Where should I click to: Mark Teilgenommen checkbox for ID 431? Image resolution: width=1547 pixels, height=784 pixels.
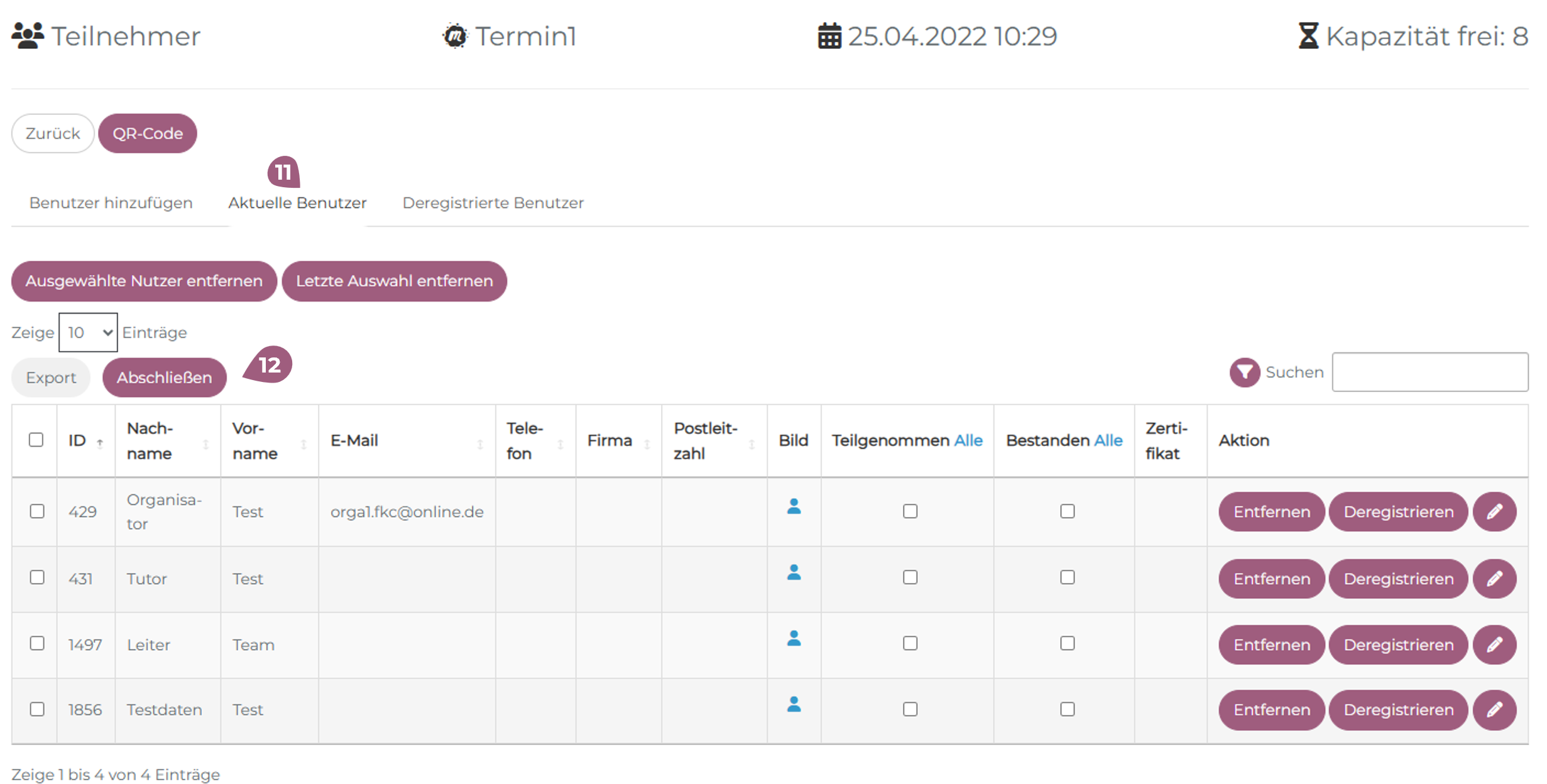pyautogui.click(x=909, y=577)
